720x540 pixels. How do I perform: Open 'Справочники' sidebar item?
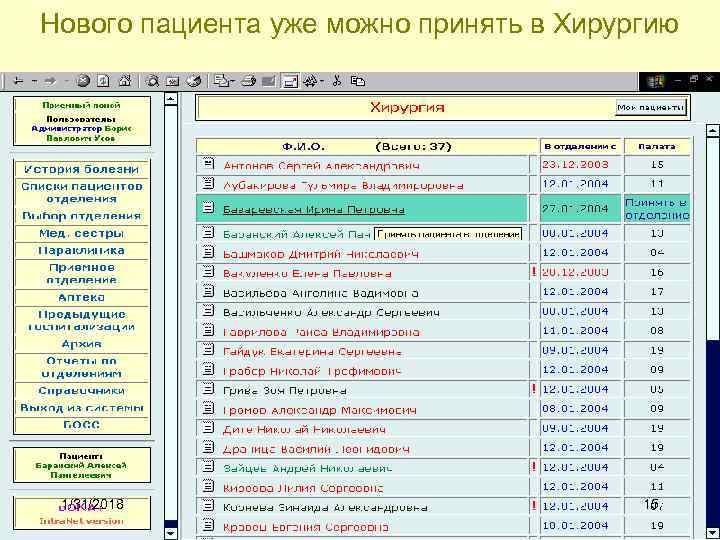(x=81, y=390)
